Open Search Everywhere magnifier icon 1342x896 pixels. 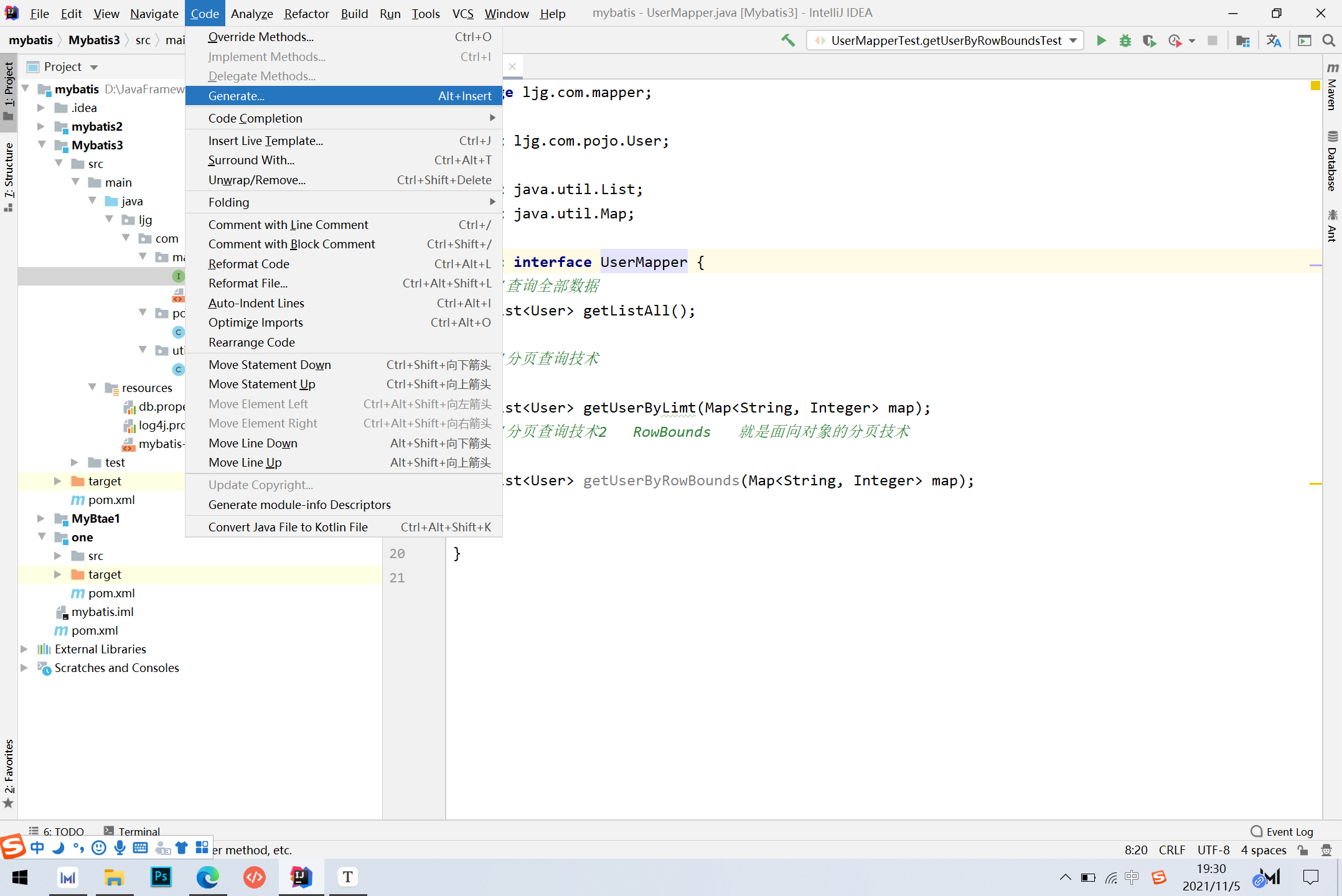1328,40
